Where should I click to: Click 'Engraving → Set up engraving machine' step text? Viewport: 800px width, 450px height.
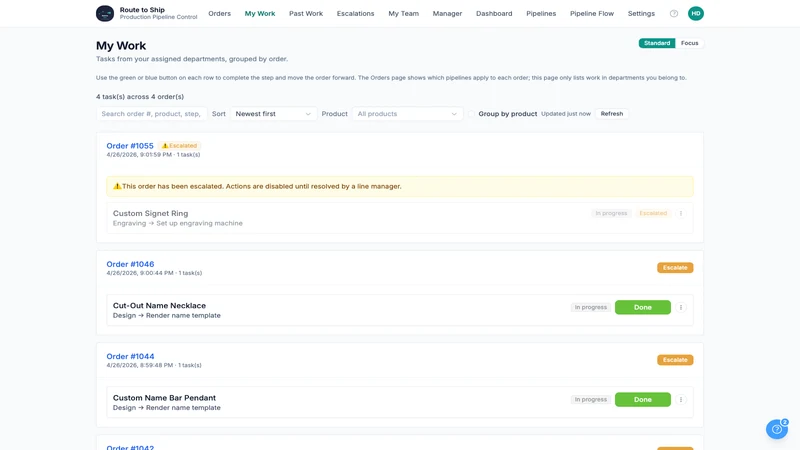pyautogui.click(x=178, y=223)
